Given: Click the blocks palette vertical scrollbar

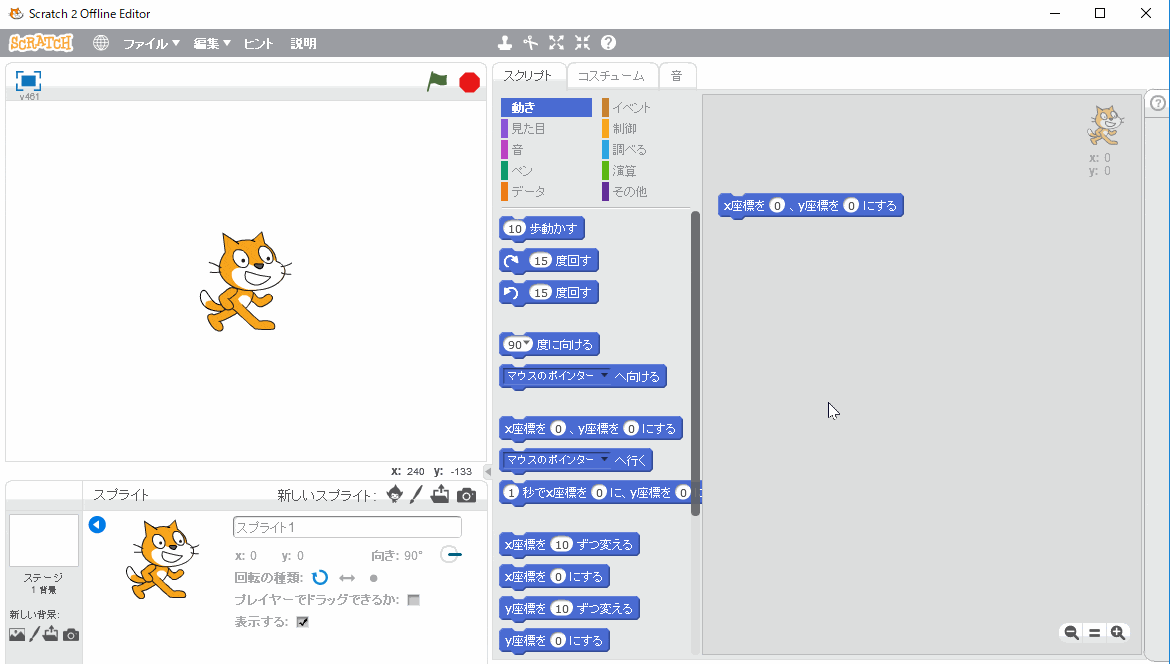Looking at the screenshot, I should (695, 363).
